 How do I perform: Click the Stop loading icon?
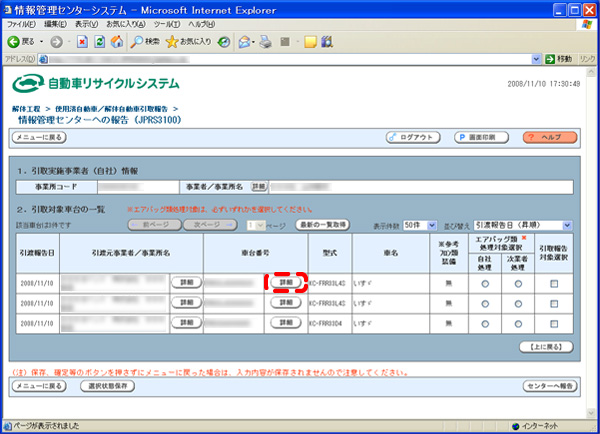tap(82, 42)
